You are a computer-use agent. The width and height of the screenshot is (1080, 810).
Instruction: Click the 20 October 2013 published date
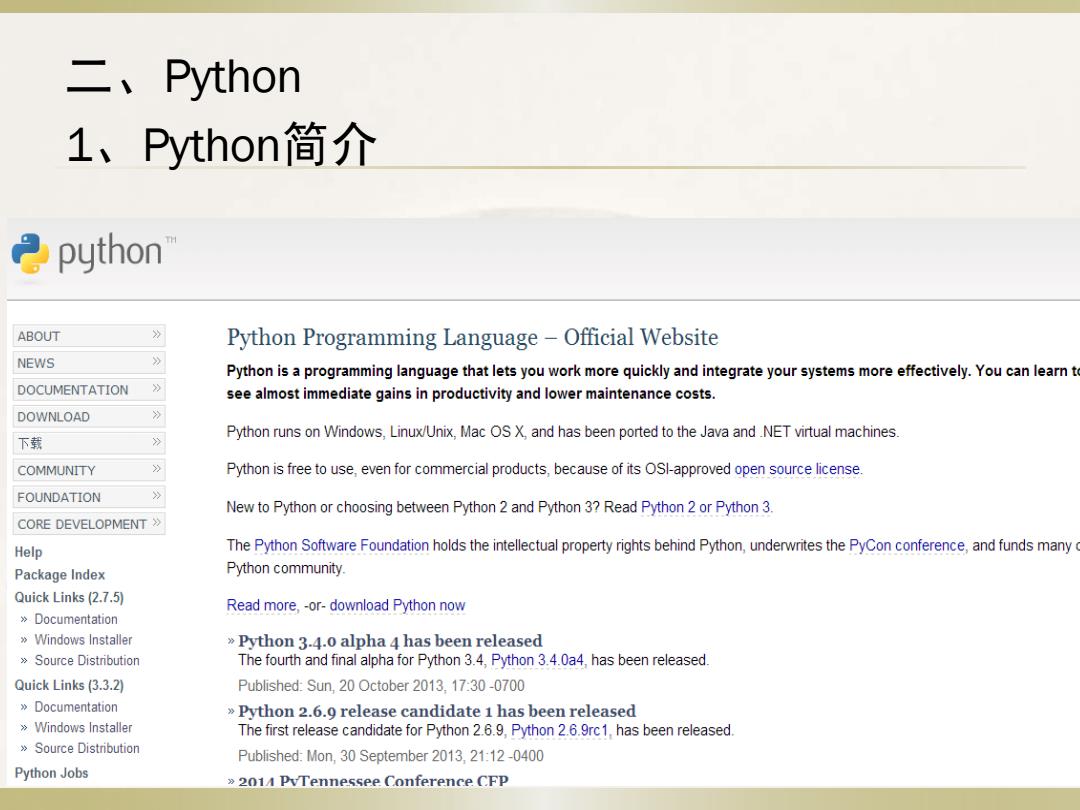click(381, 686)
